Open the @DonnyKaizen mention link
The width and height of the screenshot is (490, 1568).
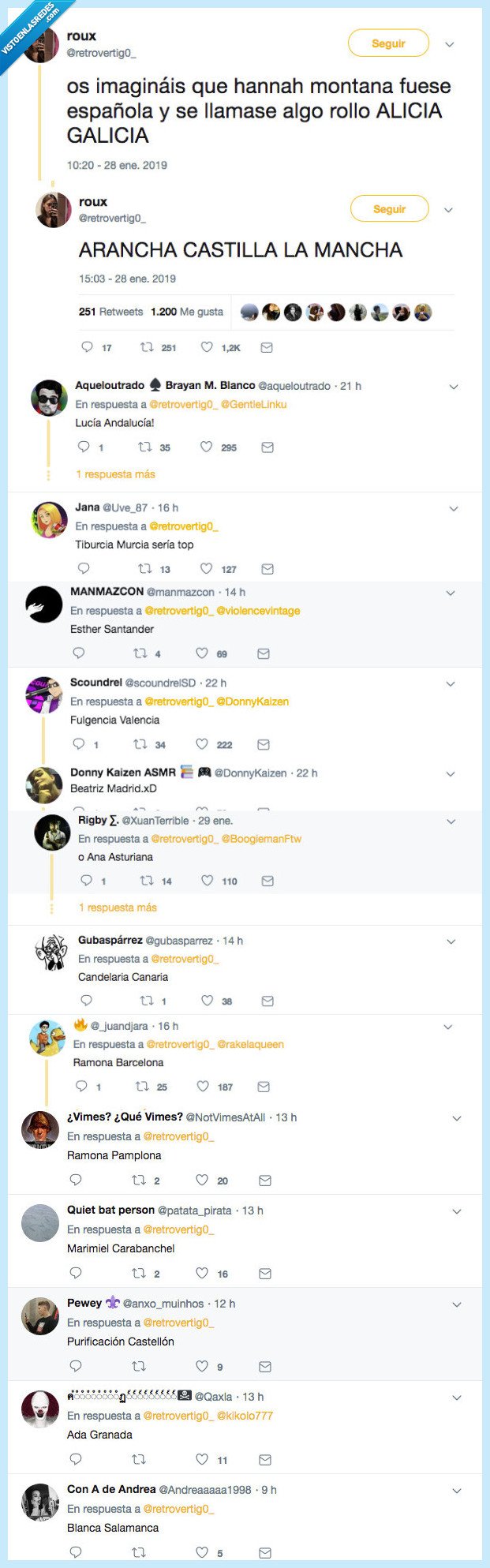pos(252,702)
